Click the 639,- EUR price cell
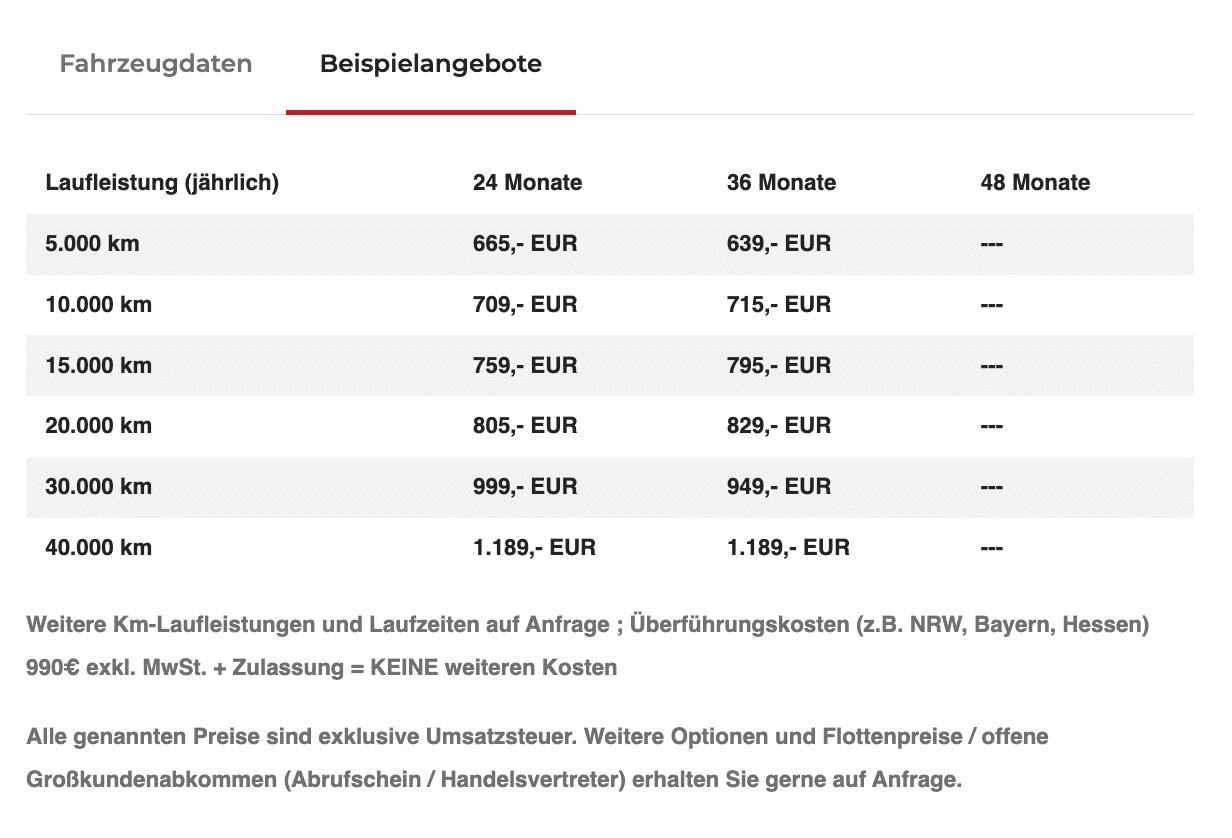1232x838 pixels. pyautogui.click(x=779, y=244)
